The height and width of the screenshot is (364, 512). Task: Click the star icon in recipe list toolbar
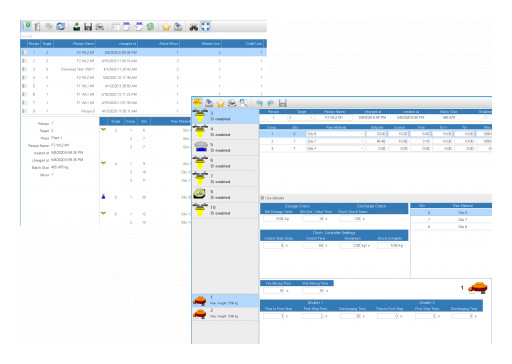pos(166,27)
